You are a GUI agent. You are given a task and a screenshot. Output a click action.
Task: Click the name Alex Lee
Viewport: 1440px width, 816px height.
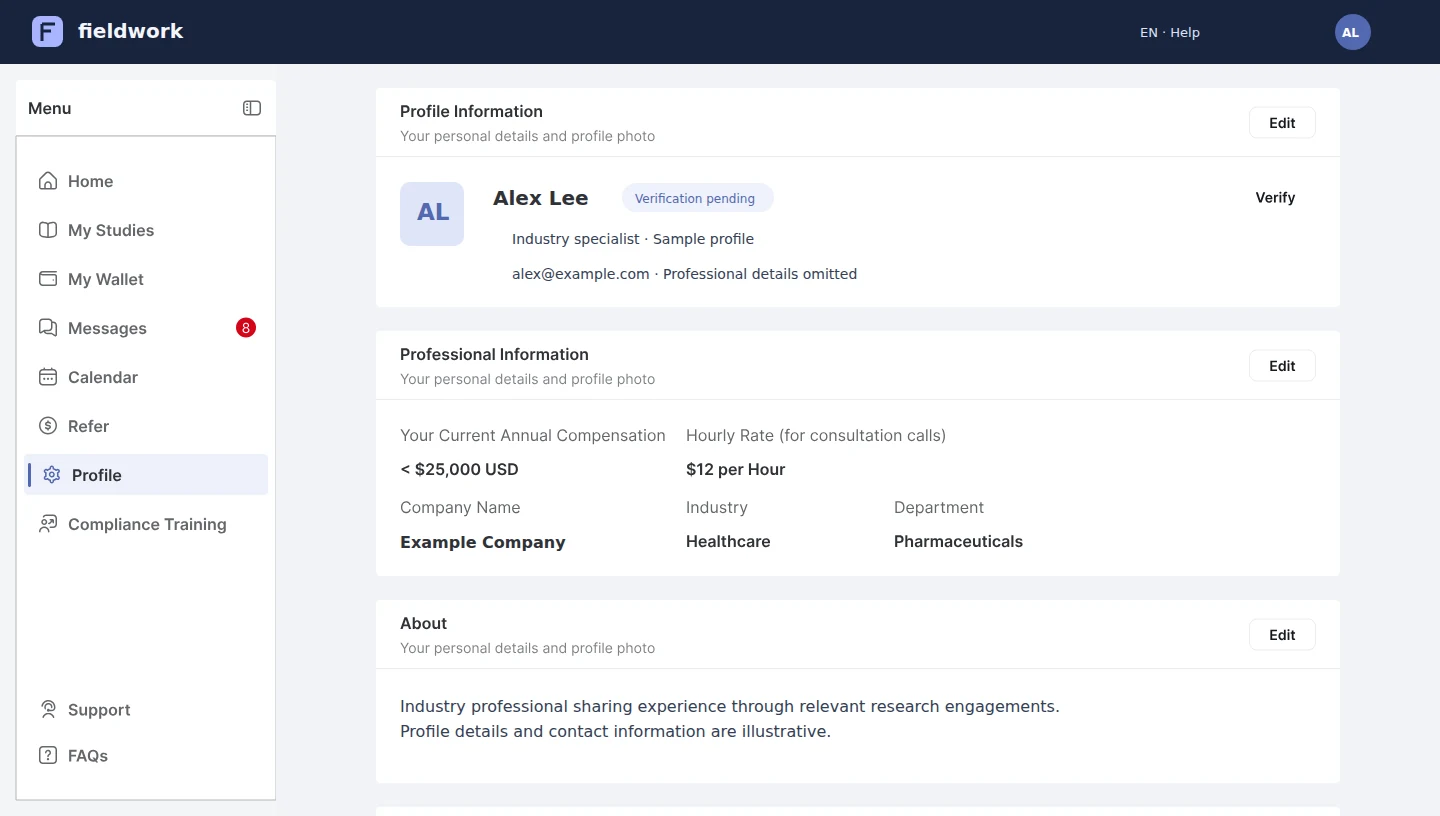tap(541, 198)
